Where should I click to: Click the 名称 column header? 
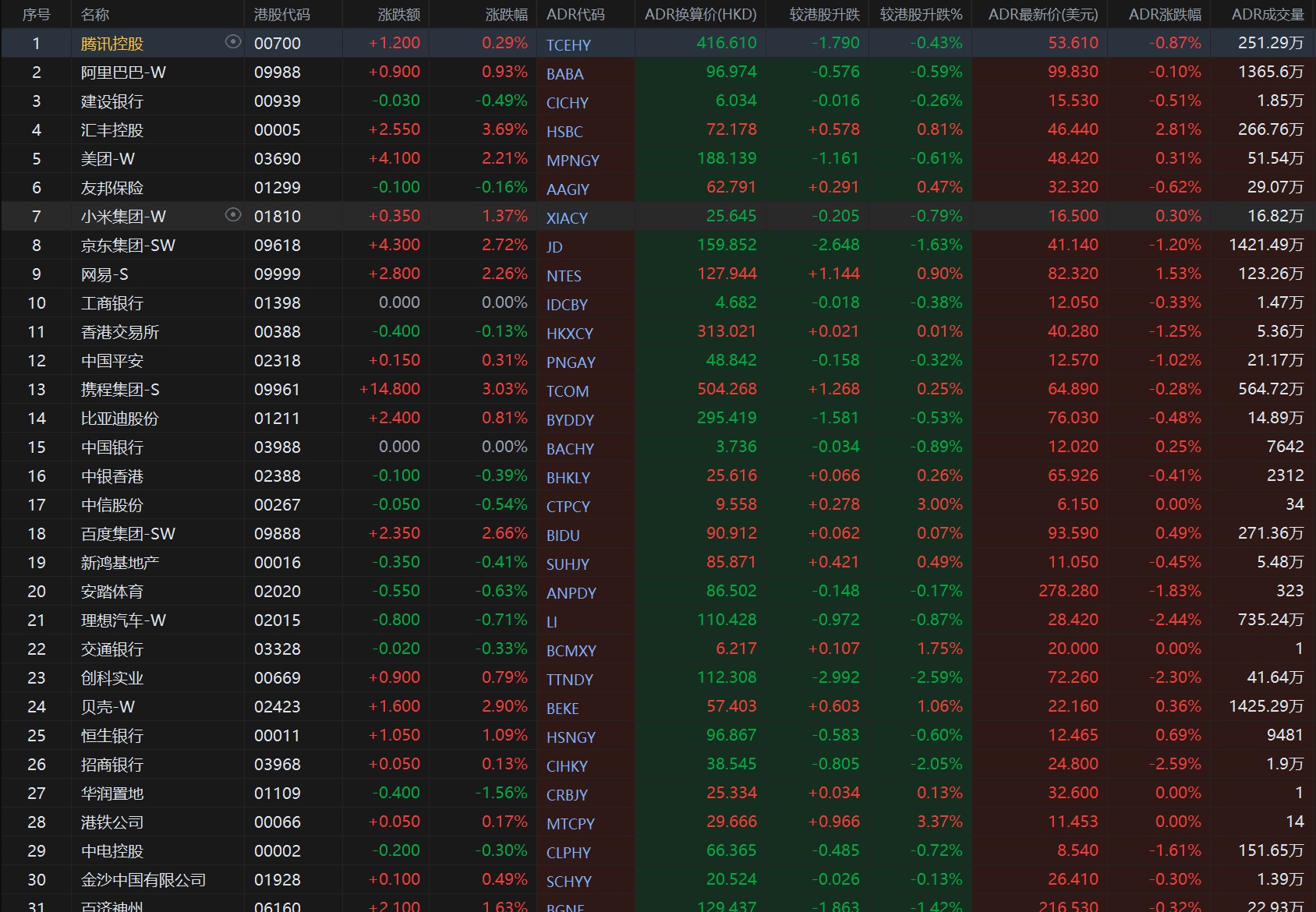[x=95, y=14]
